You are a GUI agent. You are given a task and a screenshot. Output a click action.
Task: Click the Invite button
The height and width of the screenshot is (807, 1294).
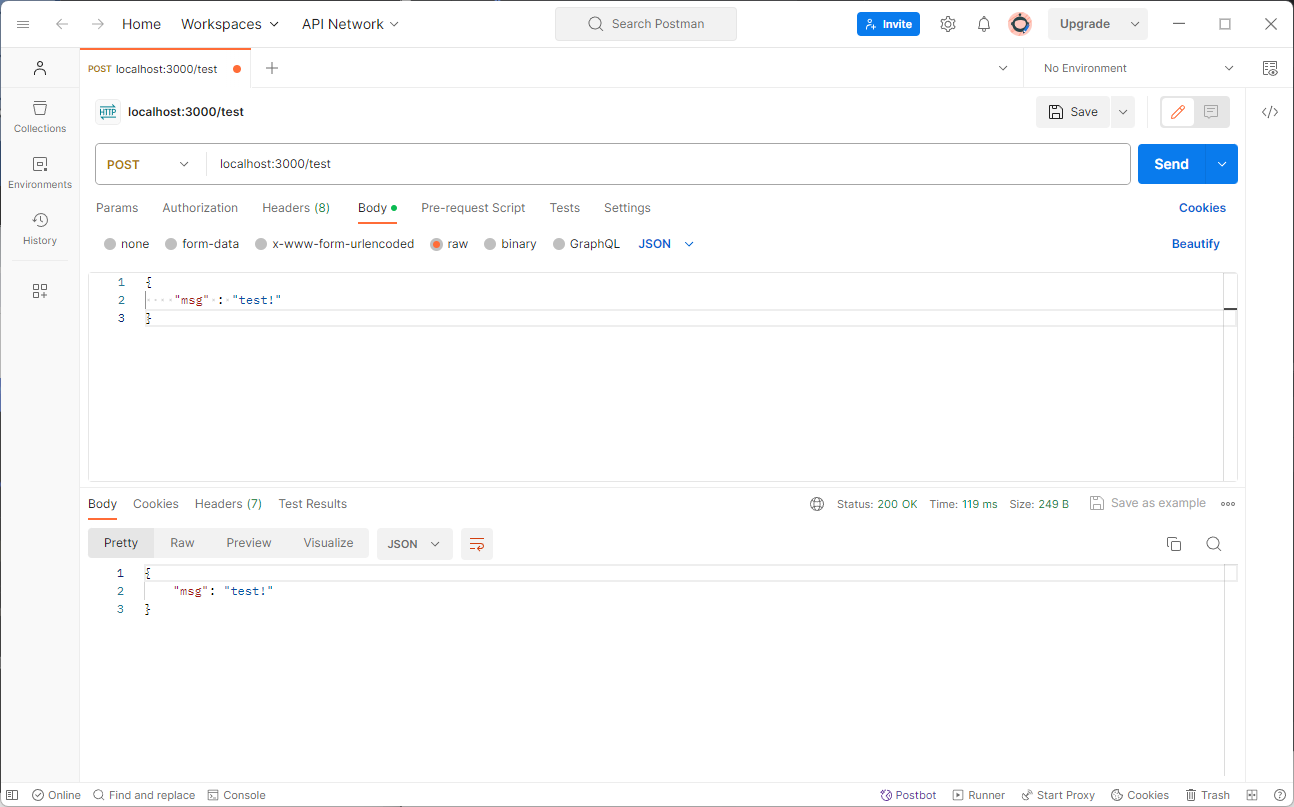[x=888, y=24]
